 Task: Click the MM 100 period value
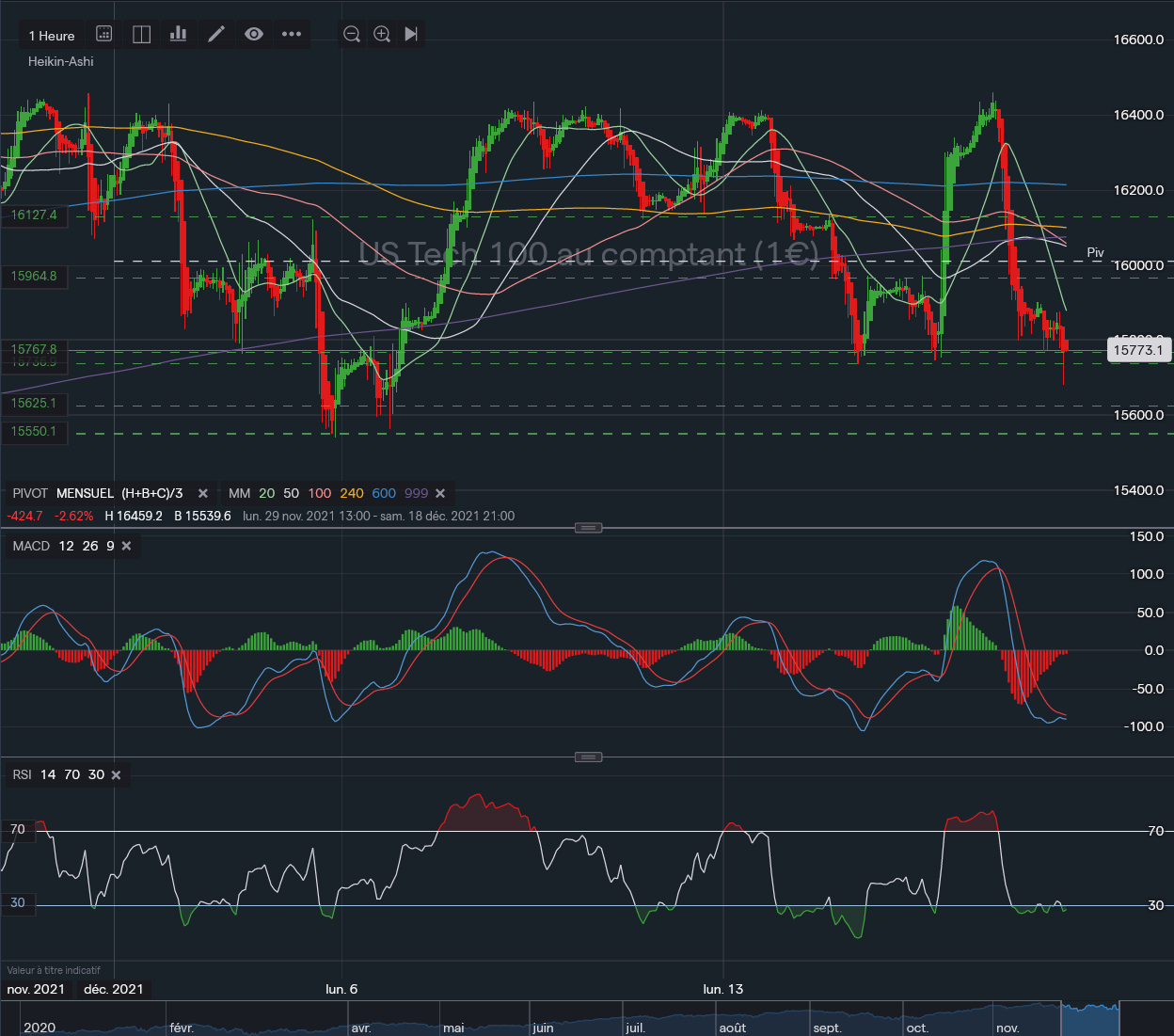320,493
